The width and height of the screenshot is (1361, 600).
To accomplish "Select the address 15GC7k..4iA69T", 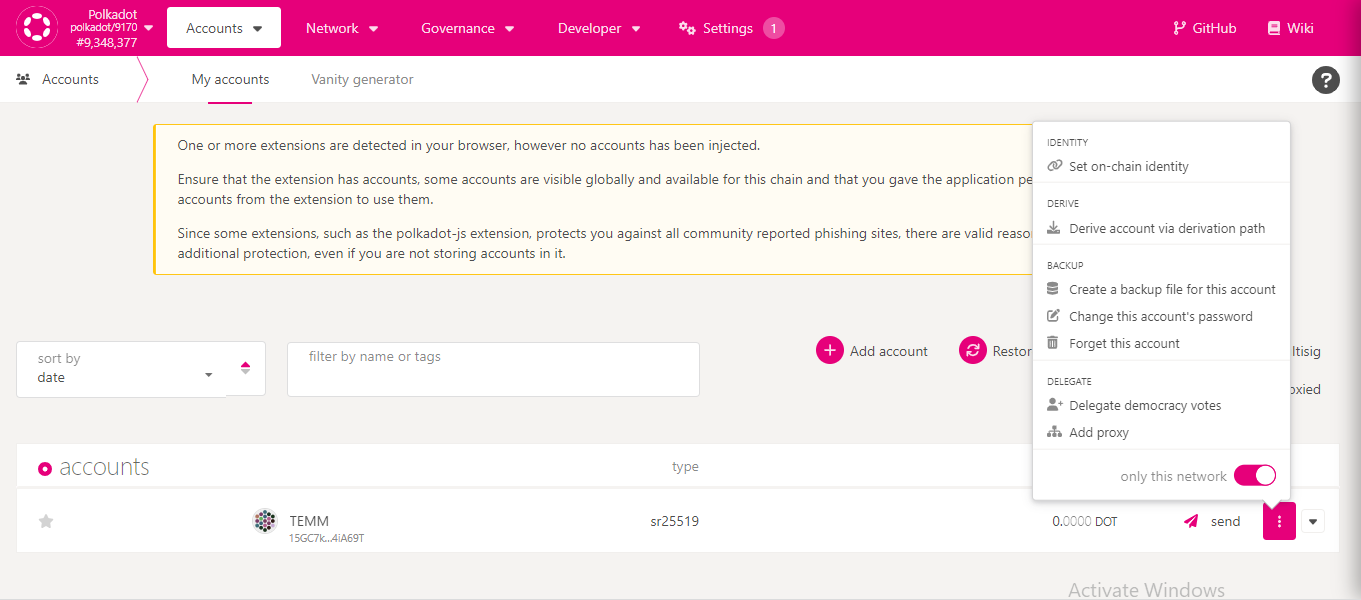I will pos(326,538).
